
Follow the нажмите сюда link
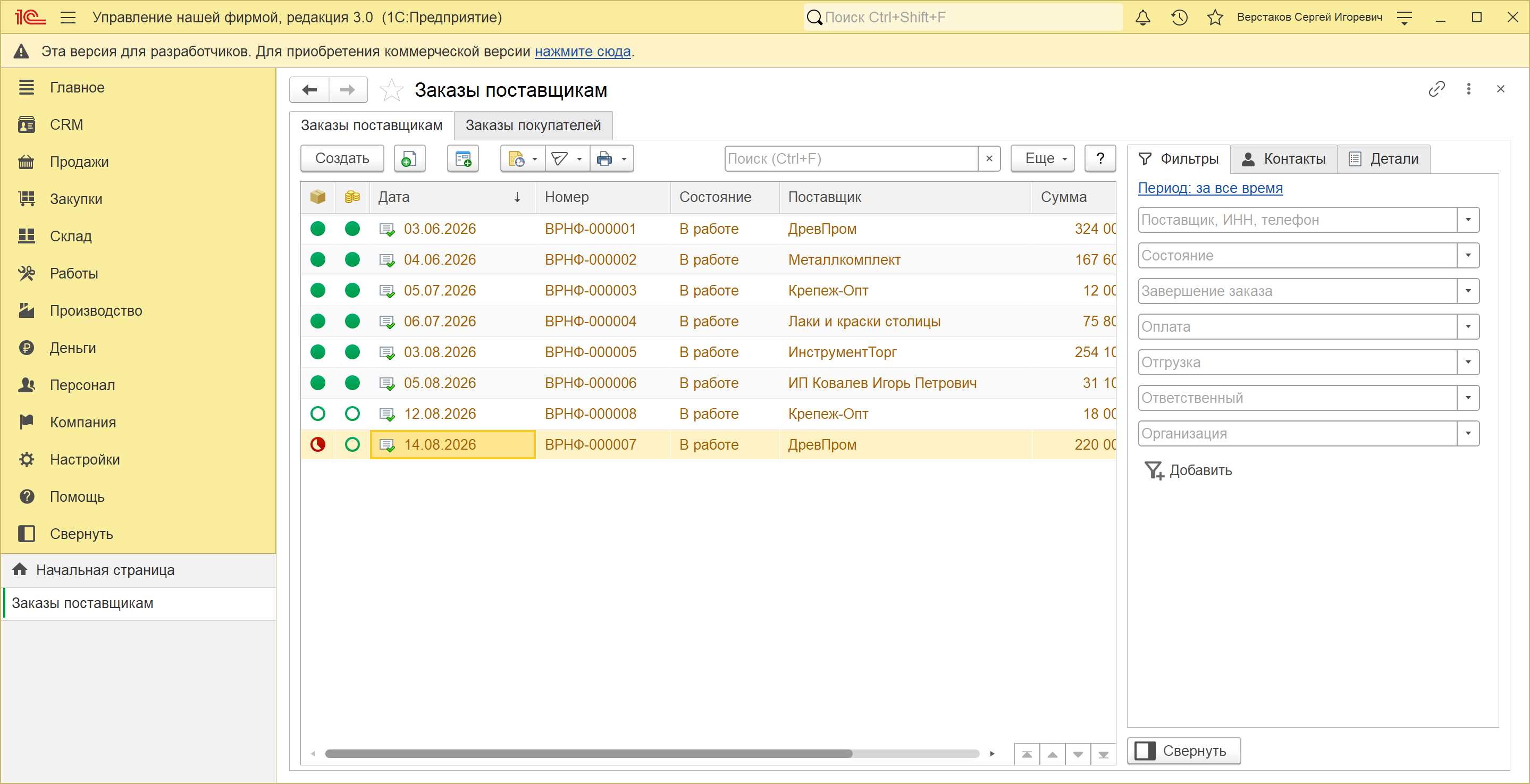[582, 52]
